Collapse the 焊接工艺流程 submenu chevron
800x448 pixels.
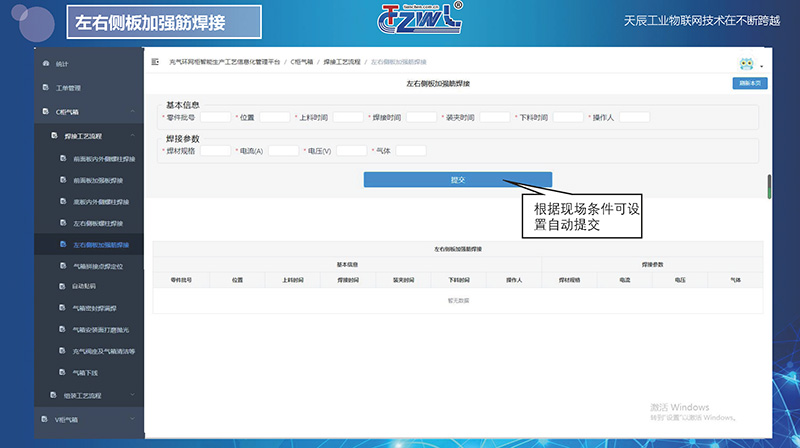(132, 135)
